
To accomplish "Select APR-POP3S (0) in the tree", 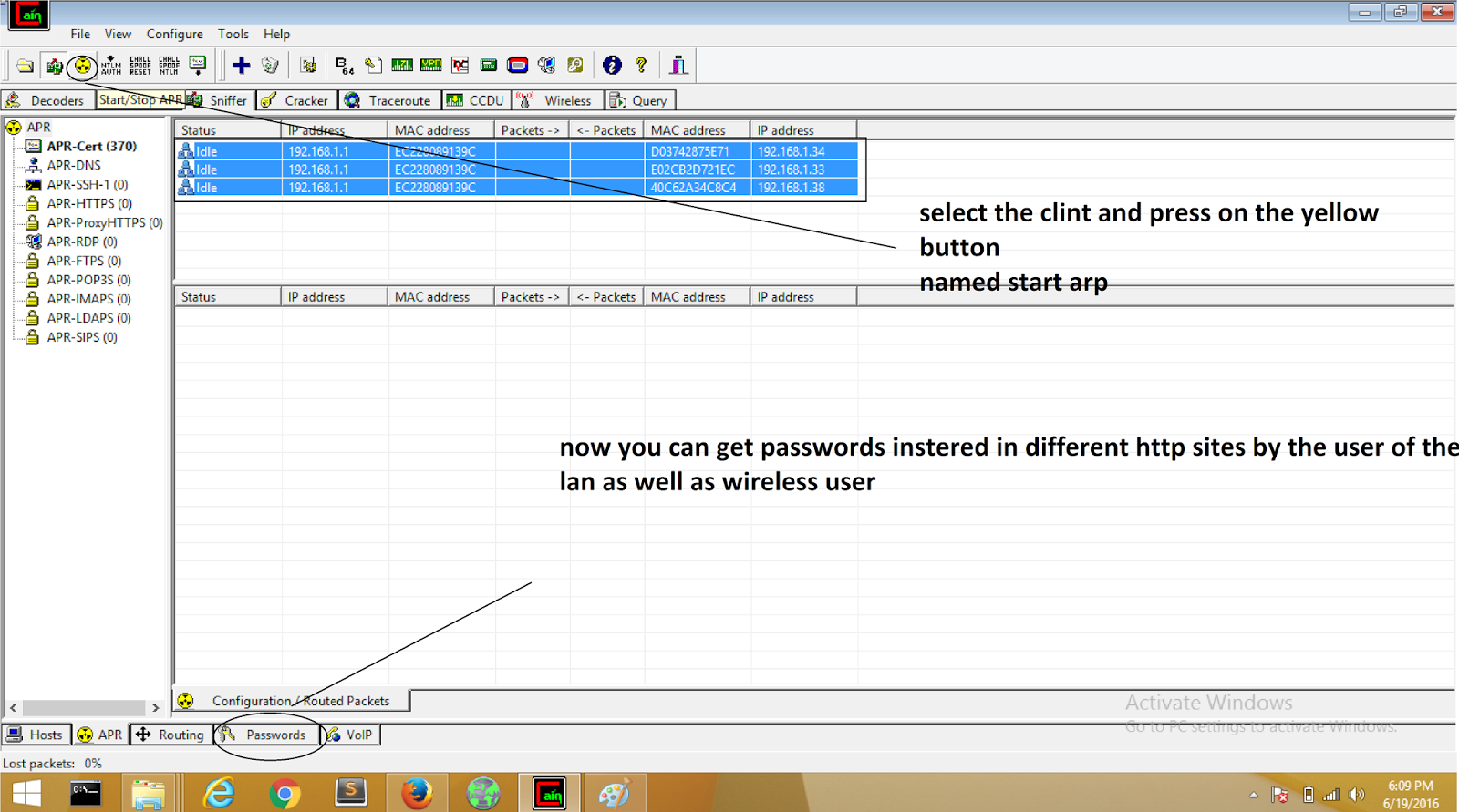I will [88, 280].
